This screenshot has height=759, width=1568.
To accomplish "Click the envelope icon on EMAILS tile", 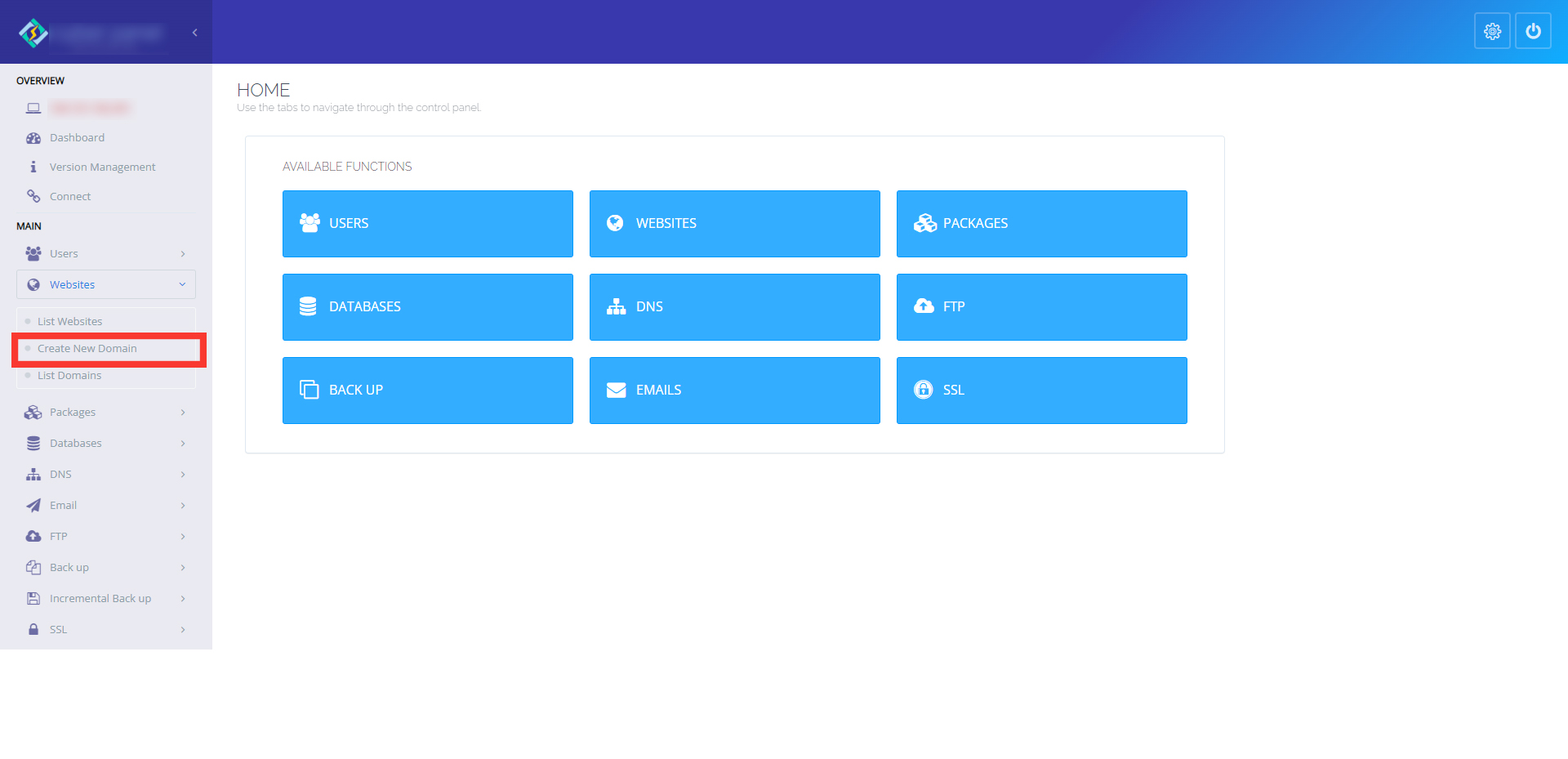I will 616,391.
